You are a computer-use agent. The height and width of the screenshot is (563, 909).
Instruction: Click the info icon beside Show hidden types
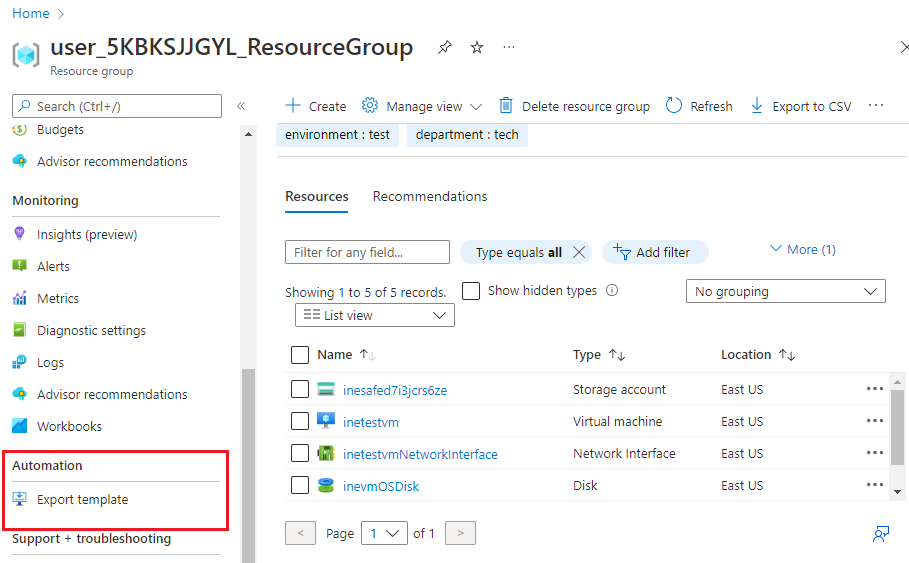(x=612, y=291)
